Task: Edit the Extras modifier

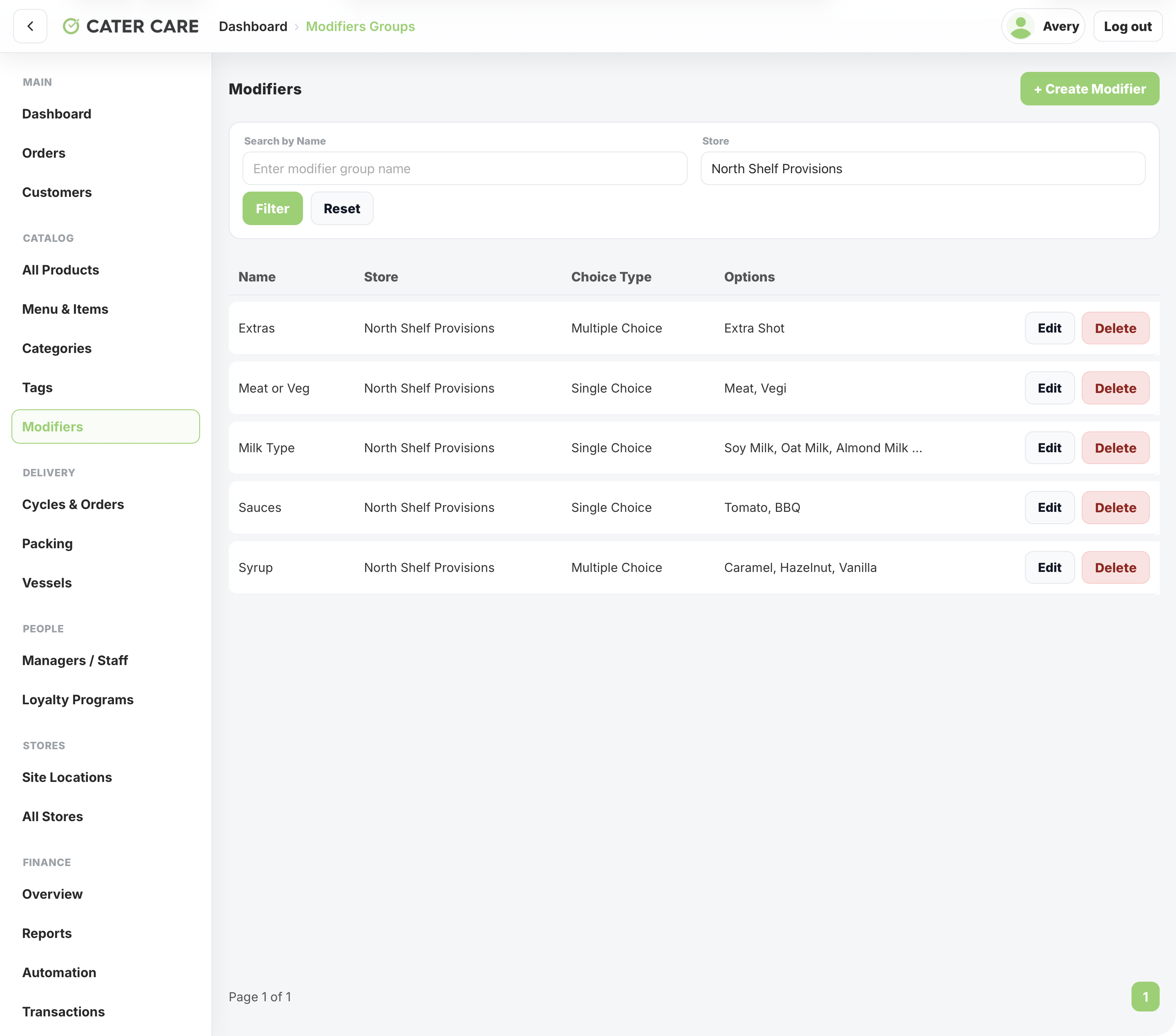Action: pos(1049,328)
